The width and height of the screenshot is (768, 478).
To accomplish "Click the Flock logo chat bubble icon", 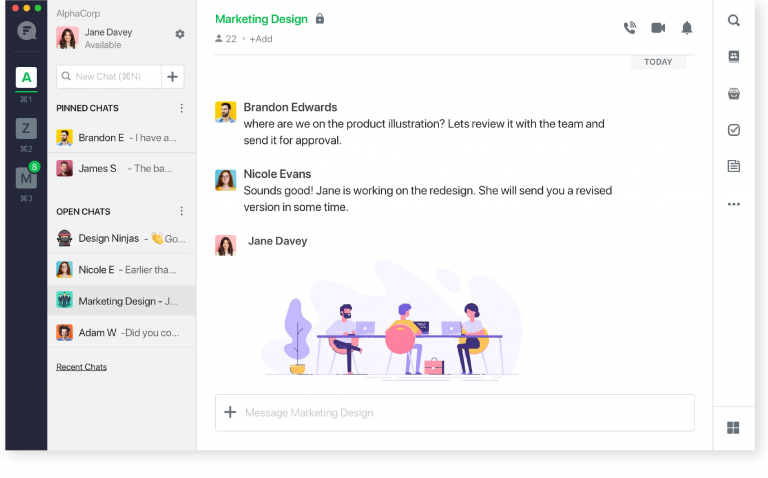I will 26,31.
